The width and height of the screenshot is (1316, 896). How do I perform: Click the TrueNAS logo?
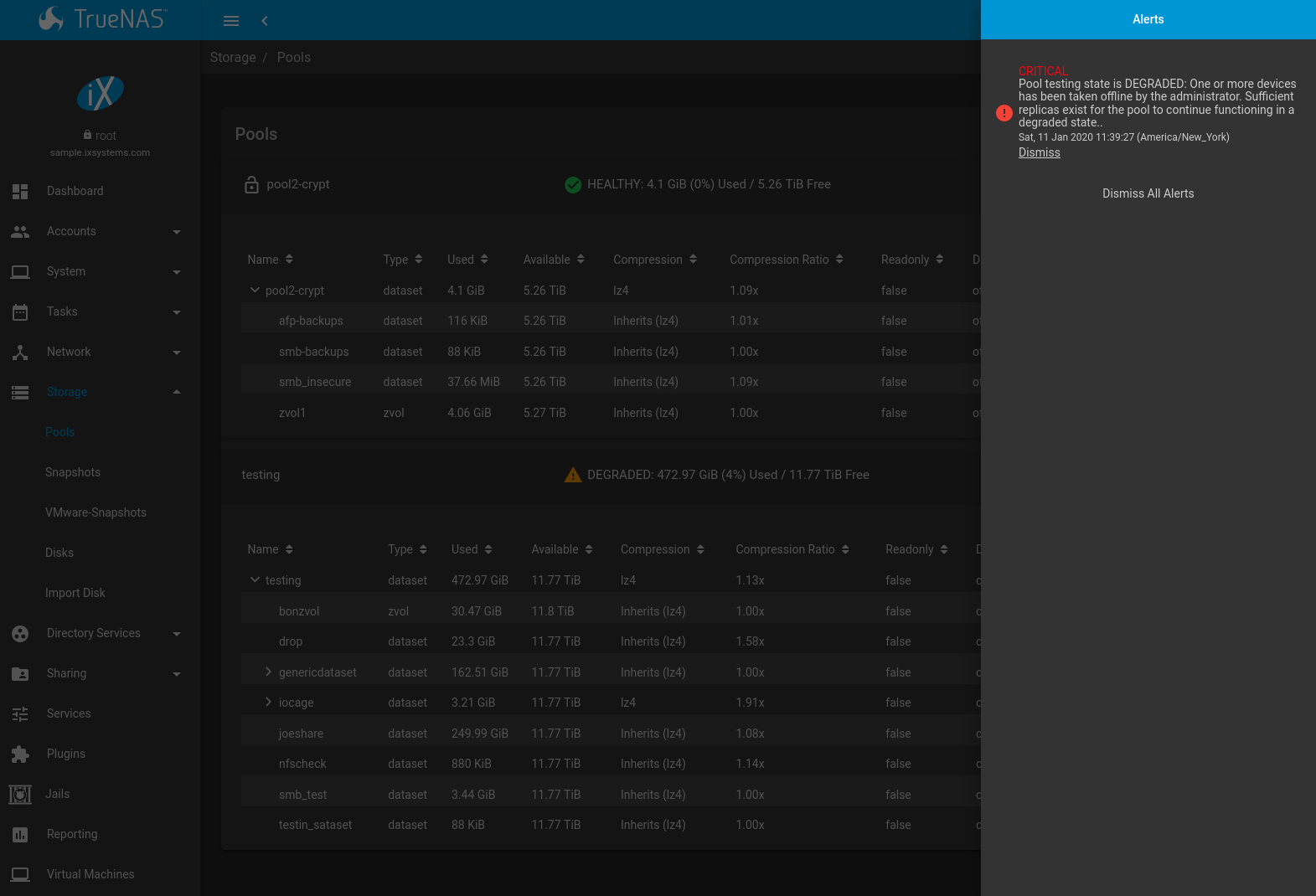click(102, 18)
